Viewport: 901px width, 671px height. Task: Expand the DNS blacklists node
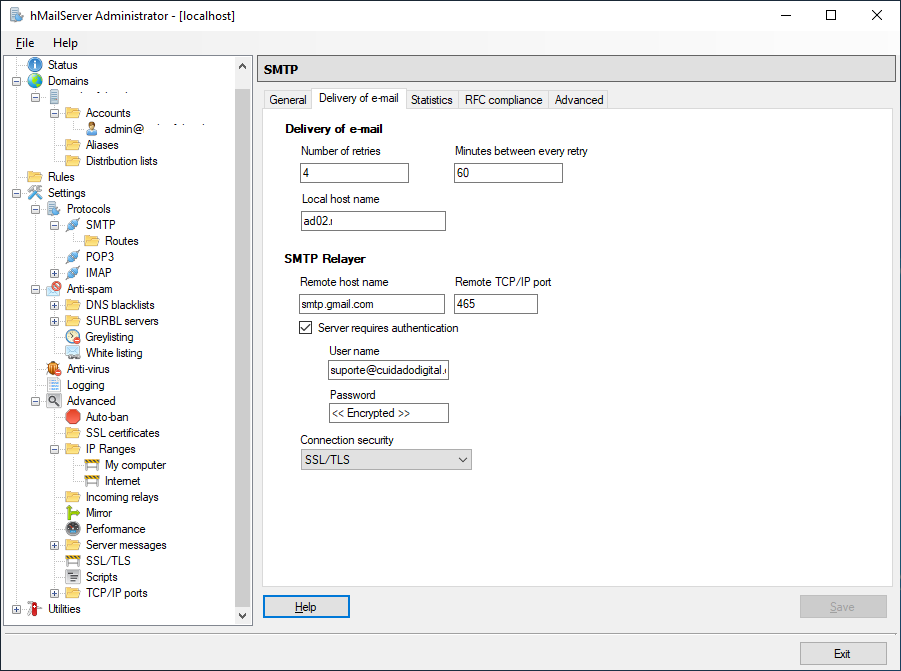55,305
